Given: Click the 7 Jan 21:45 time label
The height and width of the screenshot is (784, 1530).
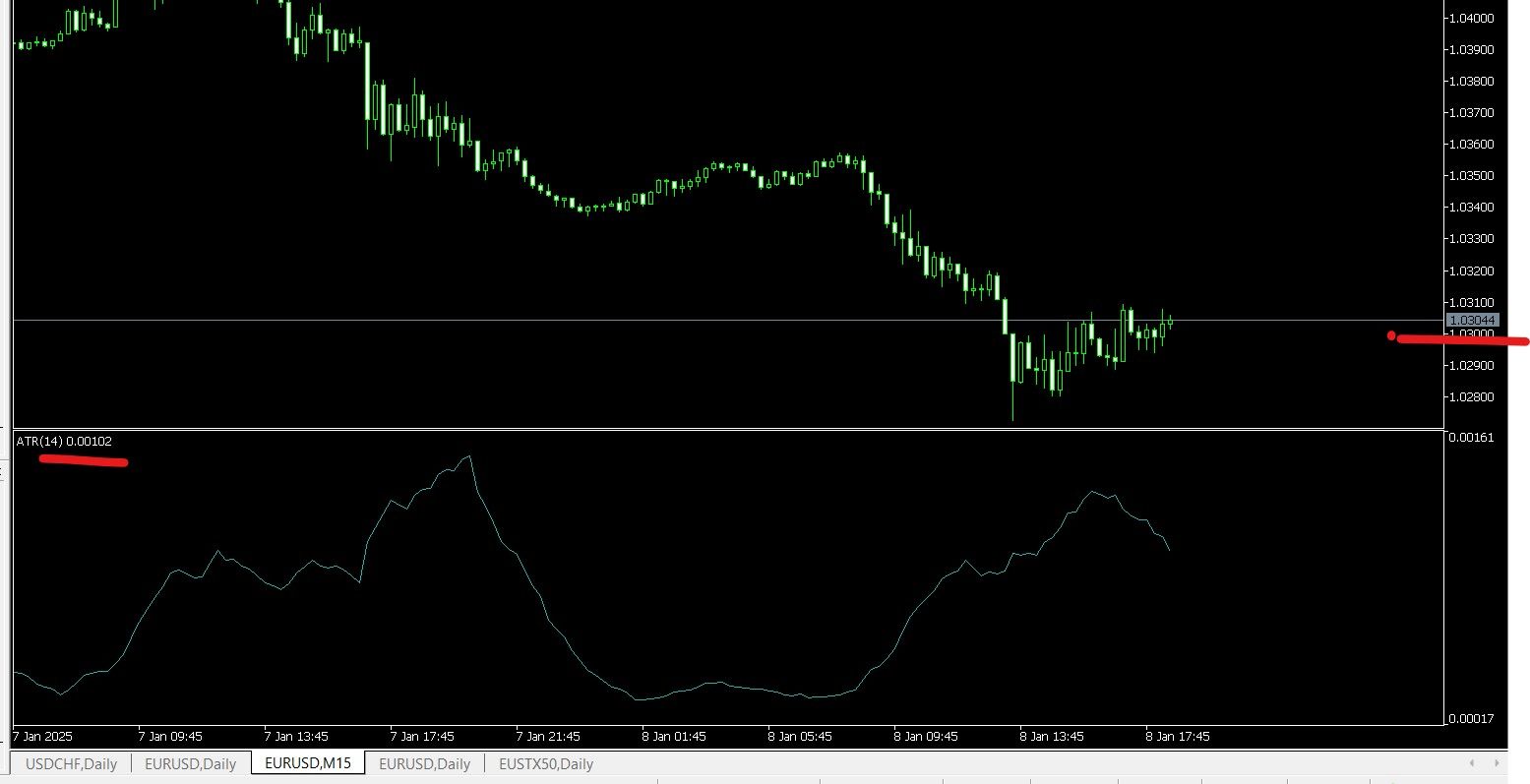Looking at the screenshot, I should [x=548, y=736].
